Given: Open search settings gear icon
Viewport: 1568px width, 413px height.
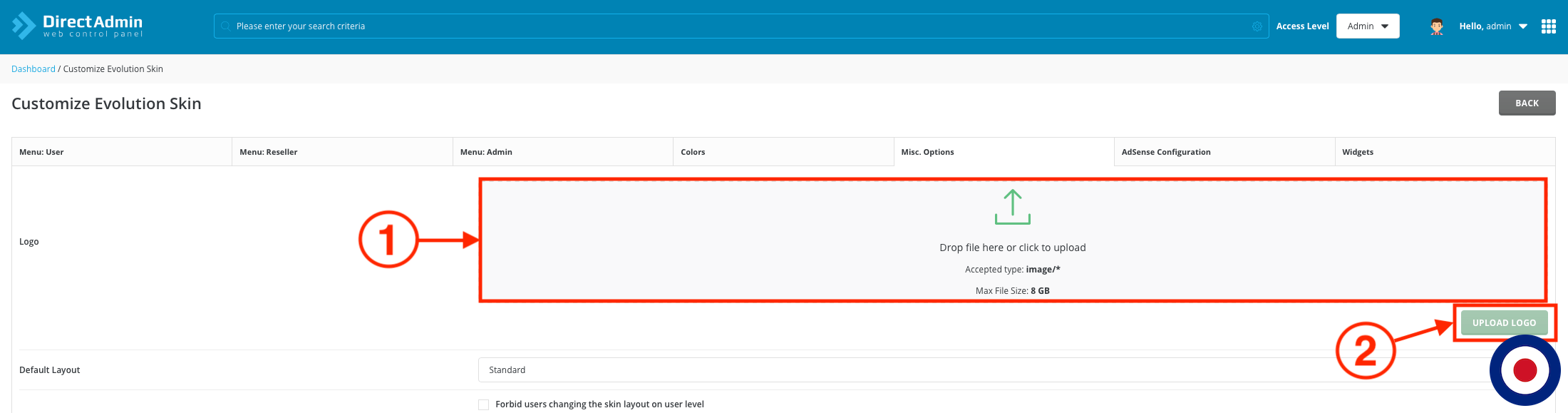Looking at the screenshot, I should pos(1257,26).
